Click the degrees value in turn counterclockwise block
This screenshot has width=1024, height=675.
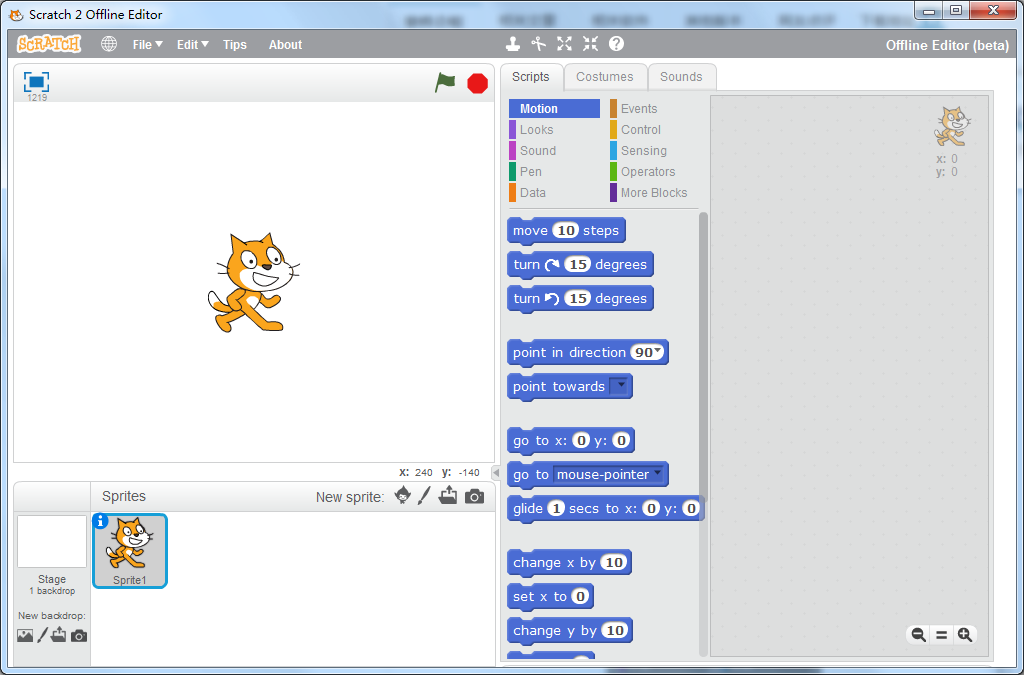(577, 298)
